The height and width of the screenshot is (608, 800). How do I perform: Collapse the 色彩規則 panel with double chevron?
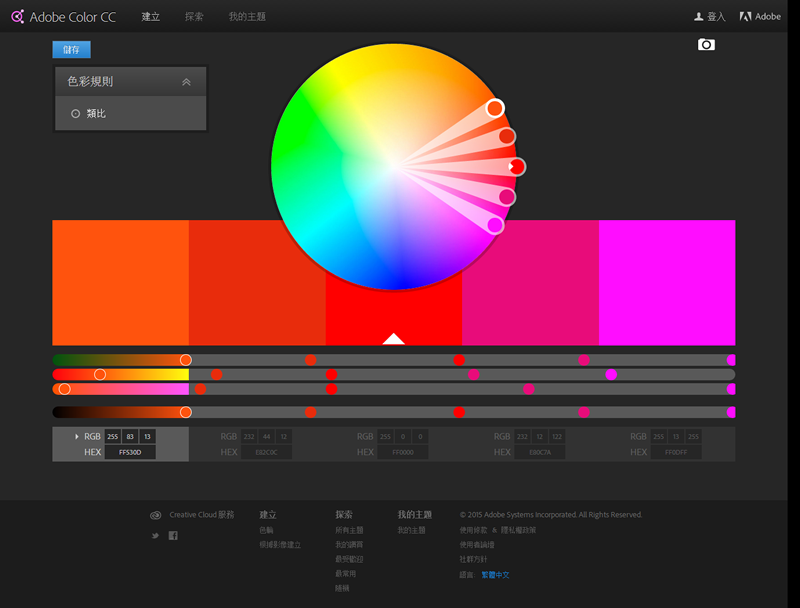(x=186, y=82)
